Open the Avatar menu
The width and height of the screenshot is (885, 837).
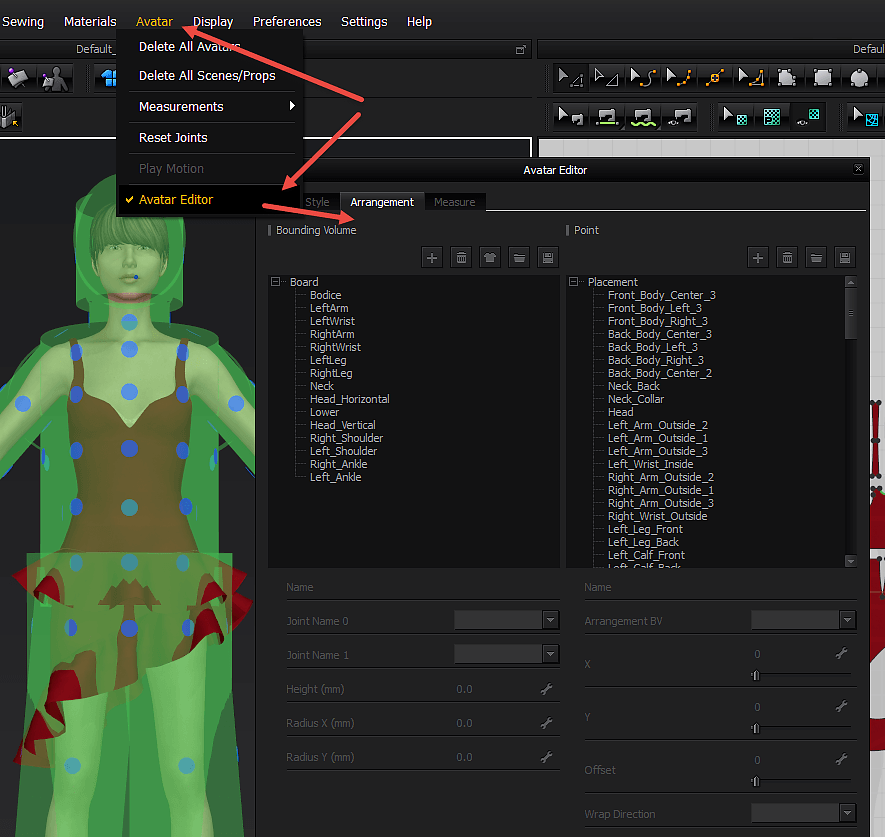click(154, 21)
